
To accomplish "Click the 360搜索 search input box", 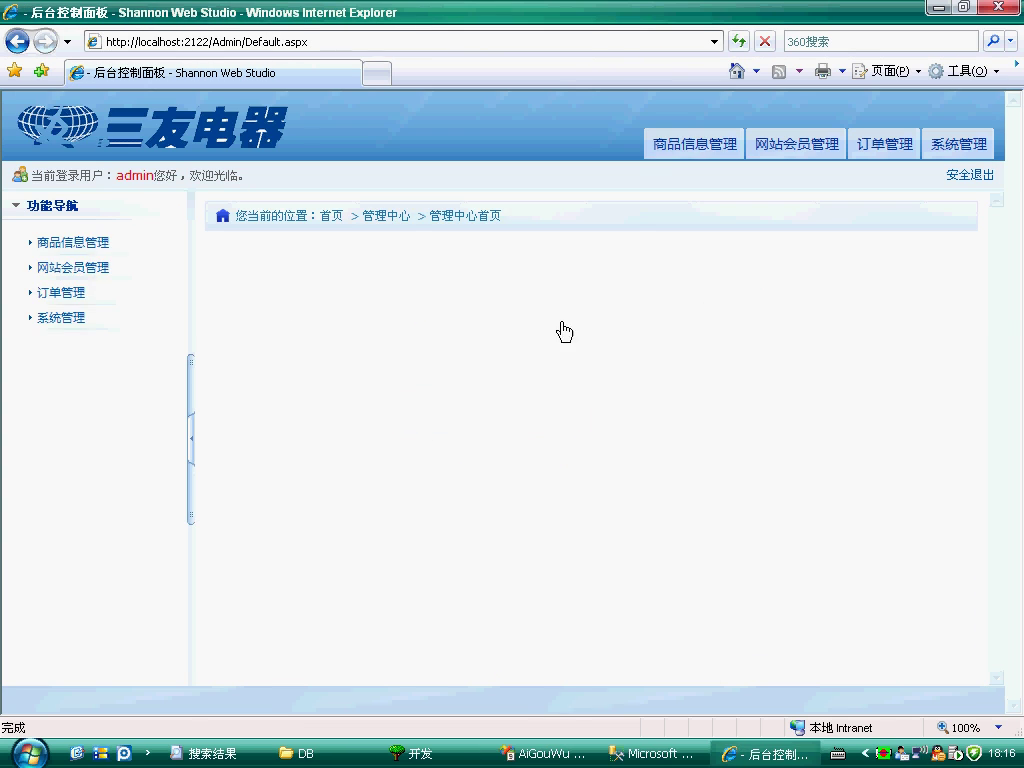I will point(880,41).
